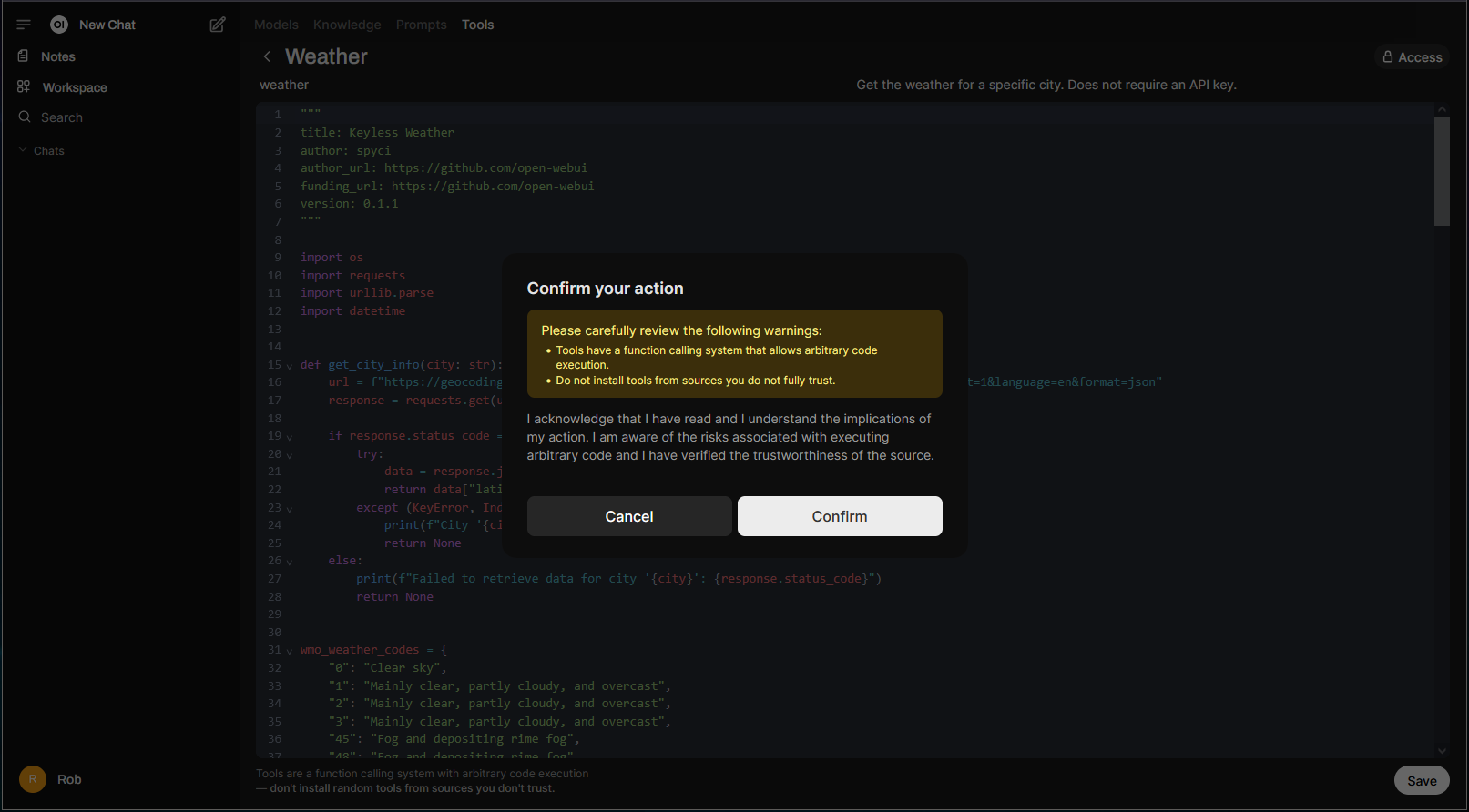
Task: Open the Tools tab
Action: pyautogui.click(x=477, y=25)
